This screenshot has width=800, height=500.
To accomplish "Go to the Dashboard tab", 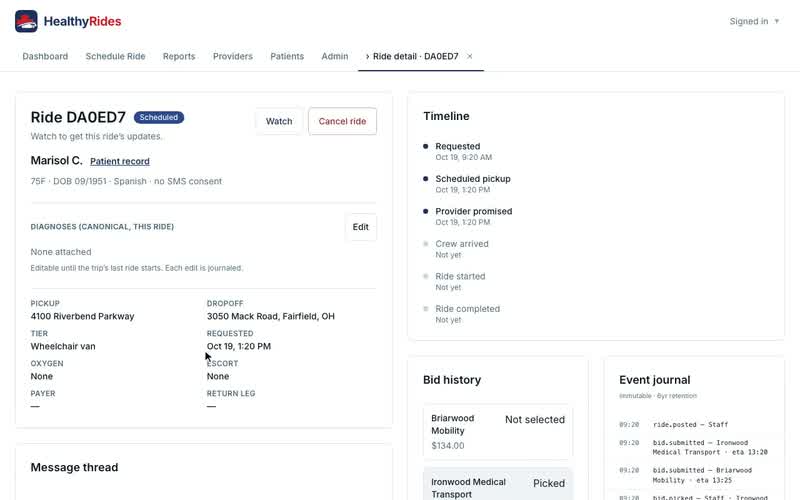I will tap(45, 56).
